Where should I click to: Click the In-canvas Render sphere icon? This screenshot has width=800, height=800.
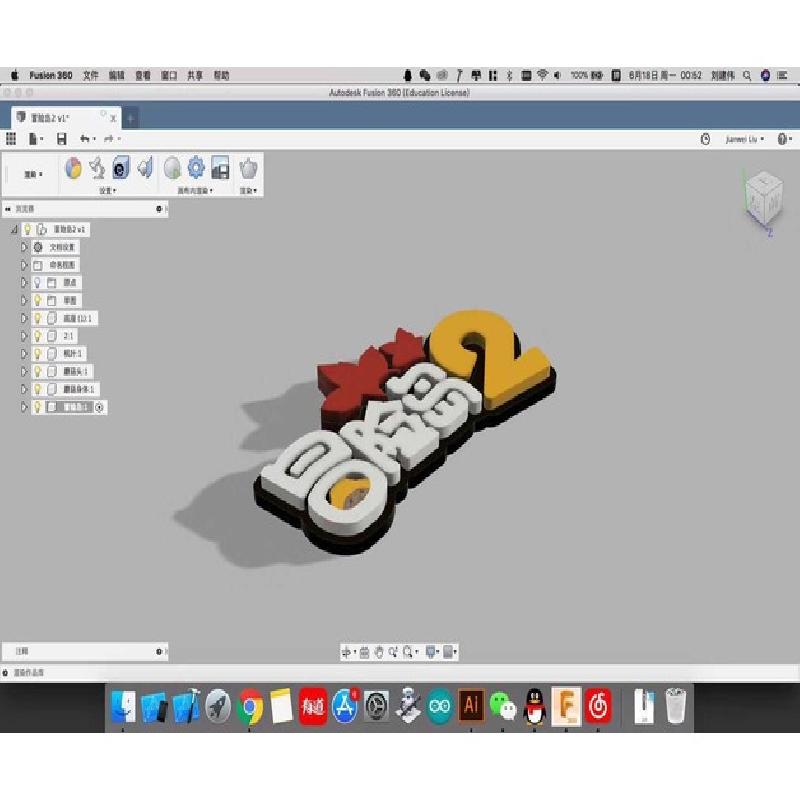click(x=172, y=168)
